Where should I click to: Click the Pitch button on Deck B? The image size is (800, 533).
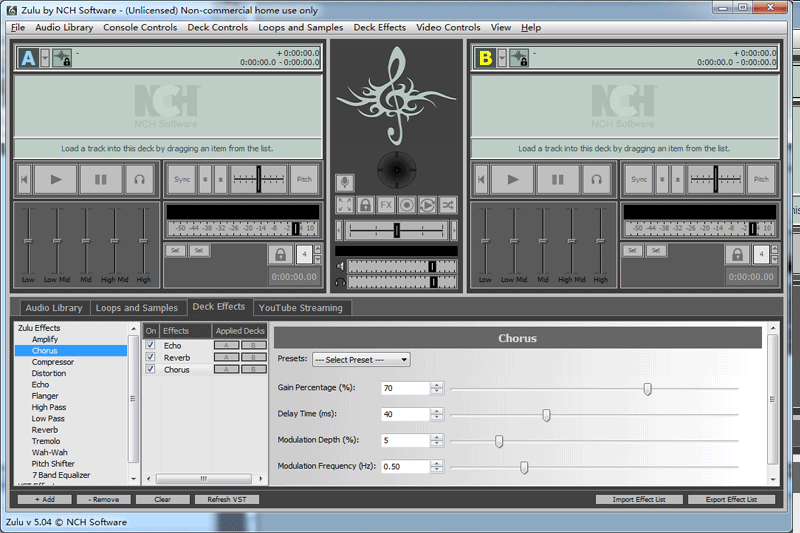point(761,179)
